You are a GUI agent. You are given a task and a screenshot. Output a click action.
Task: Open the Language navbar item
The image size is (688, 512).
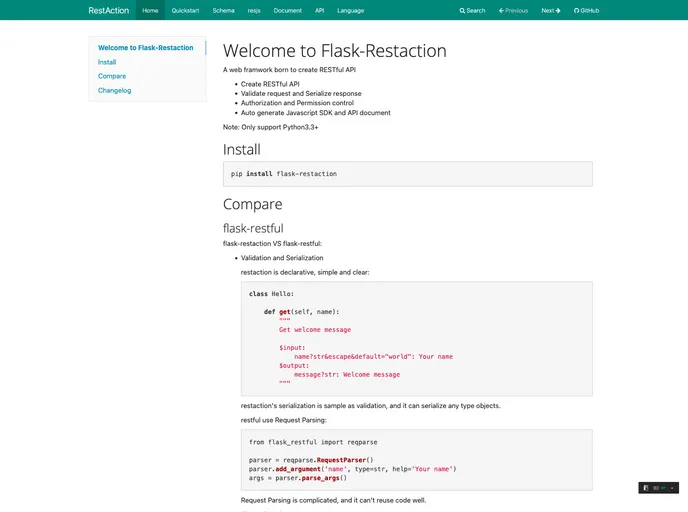(351, 11)
